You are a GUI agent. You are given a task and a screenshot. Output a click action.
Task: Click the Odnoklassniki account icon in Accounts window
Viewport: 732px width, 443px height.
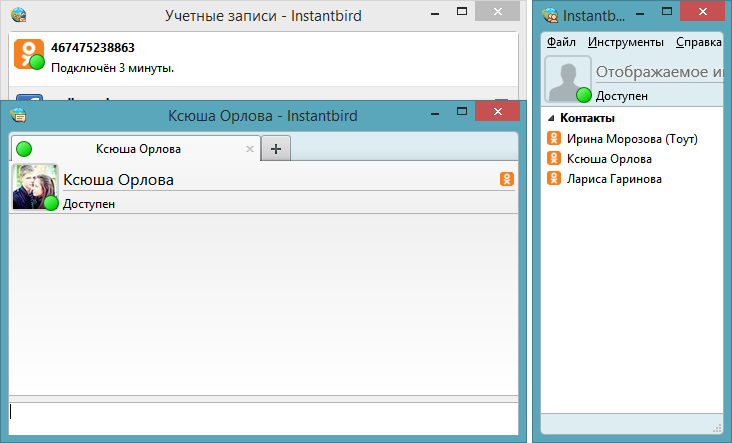[29, 54]
